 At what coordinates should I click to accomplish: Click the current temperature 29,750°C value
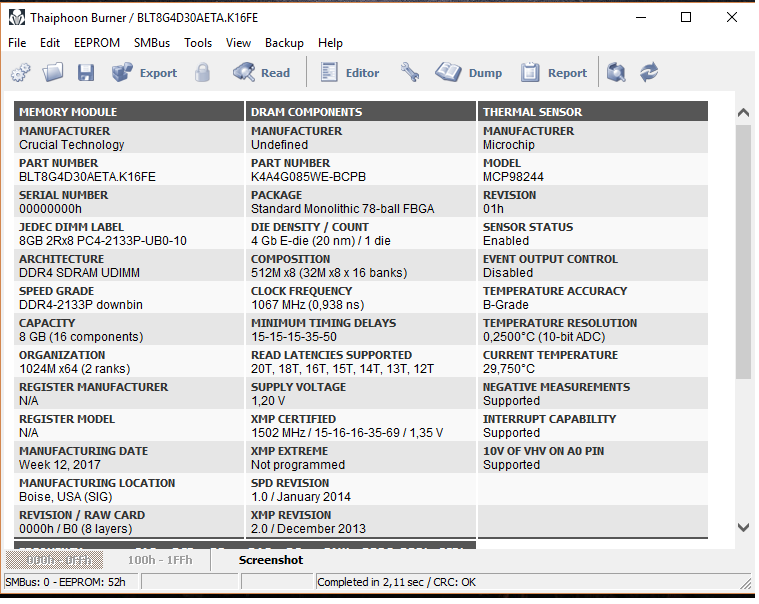tap(509, 369)
